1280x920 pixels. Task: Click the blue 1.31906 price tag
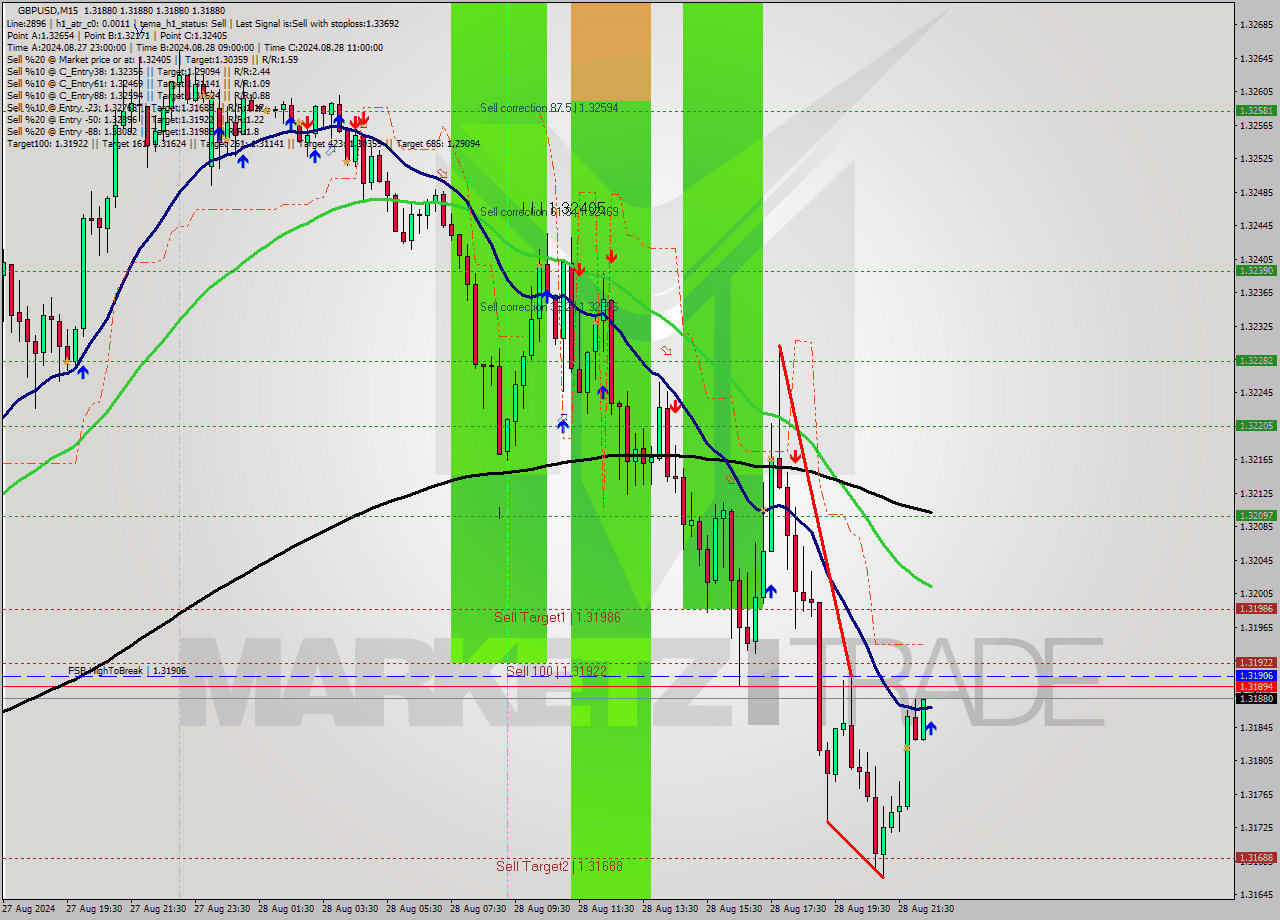pyautogui.click(x=1256, y=676)
